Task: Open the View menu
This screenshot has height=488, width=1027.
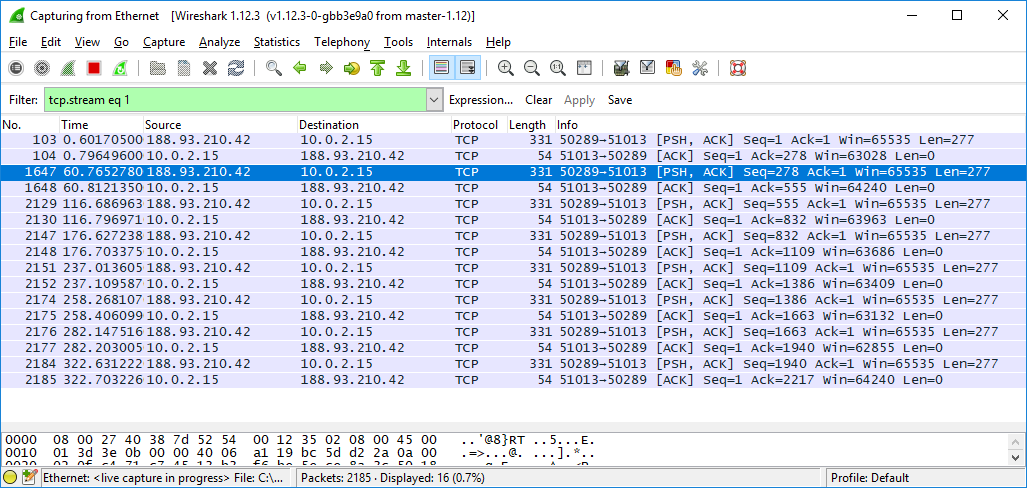Action: (x=87, y=42)
